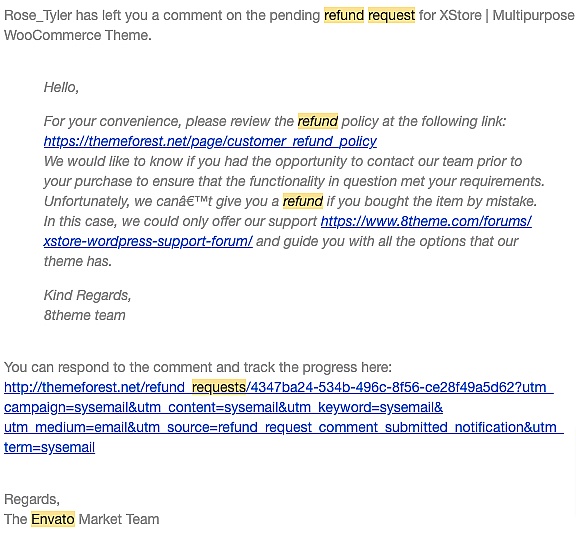Click the highlighted "Envato" word

pos(53,519)
